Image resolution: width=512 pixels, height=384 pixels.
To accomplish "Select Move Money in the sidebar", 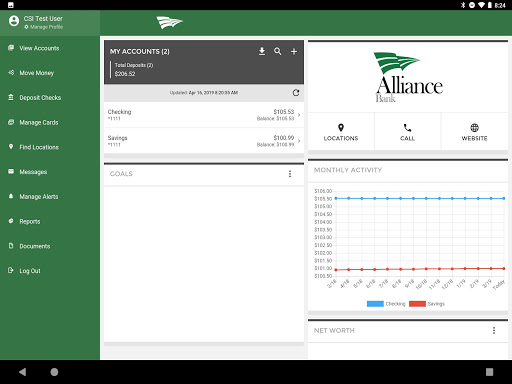I will tap(36, 73).
